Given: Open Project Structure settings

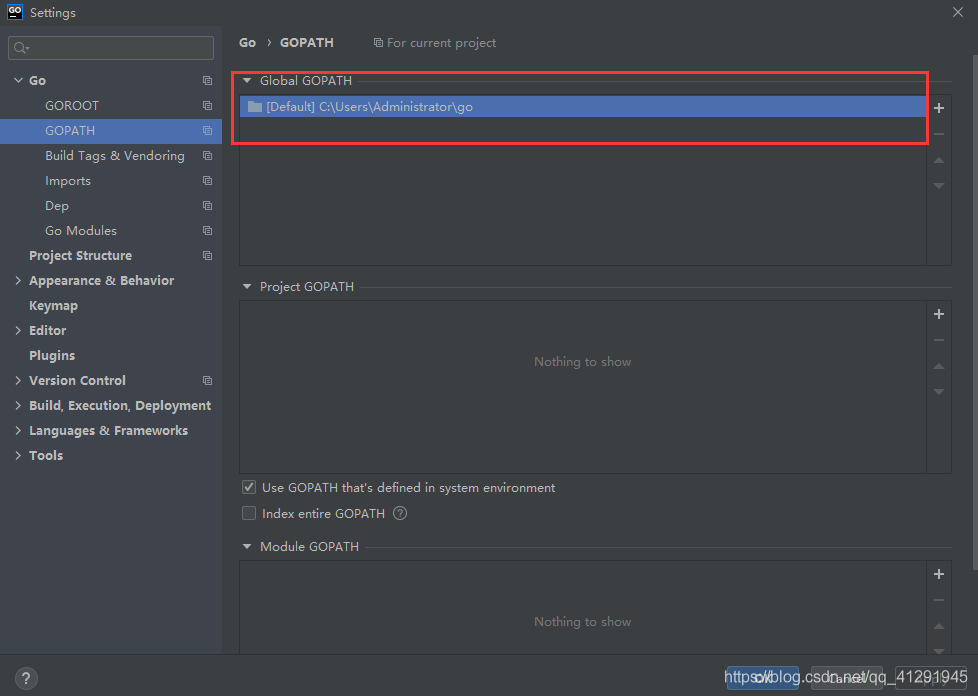Looking at the screenshot, I should 80,256.
